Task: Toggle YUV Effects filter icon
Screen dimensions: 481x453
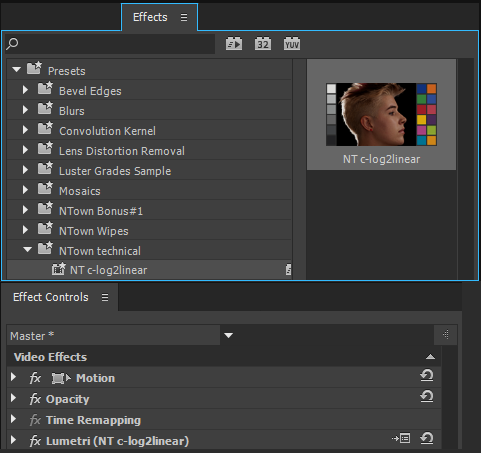Action: point(292,44)
